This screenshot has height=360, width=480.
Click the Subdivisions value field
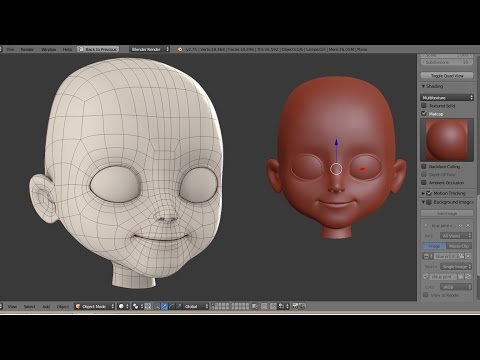(x=447, y=62)
